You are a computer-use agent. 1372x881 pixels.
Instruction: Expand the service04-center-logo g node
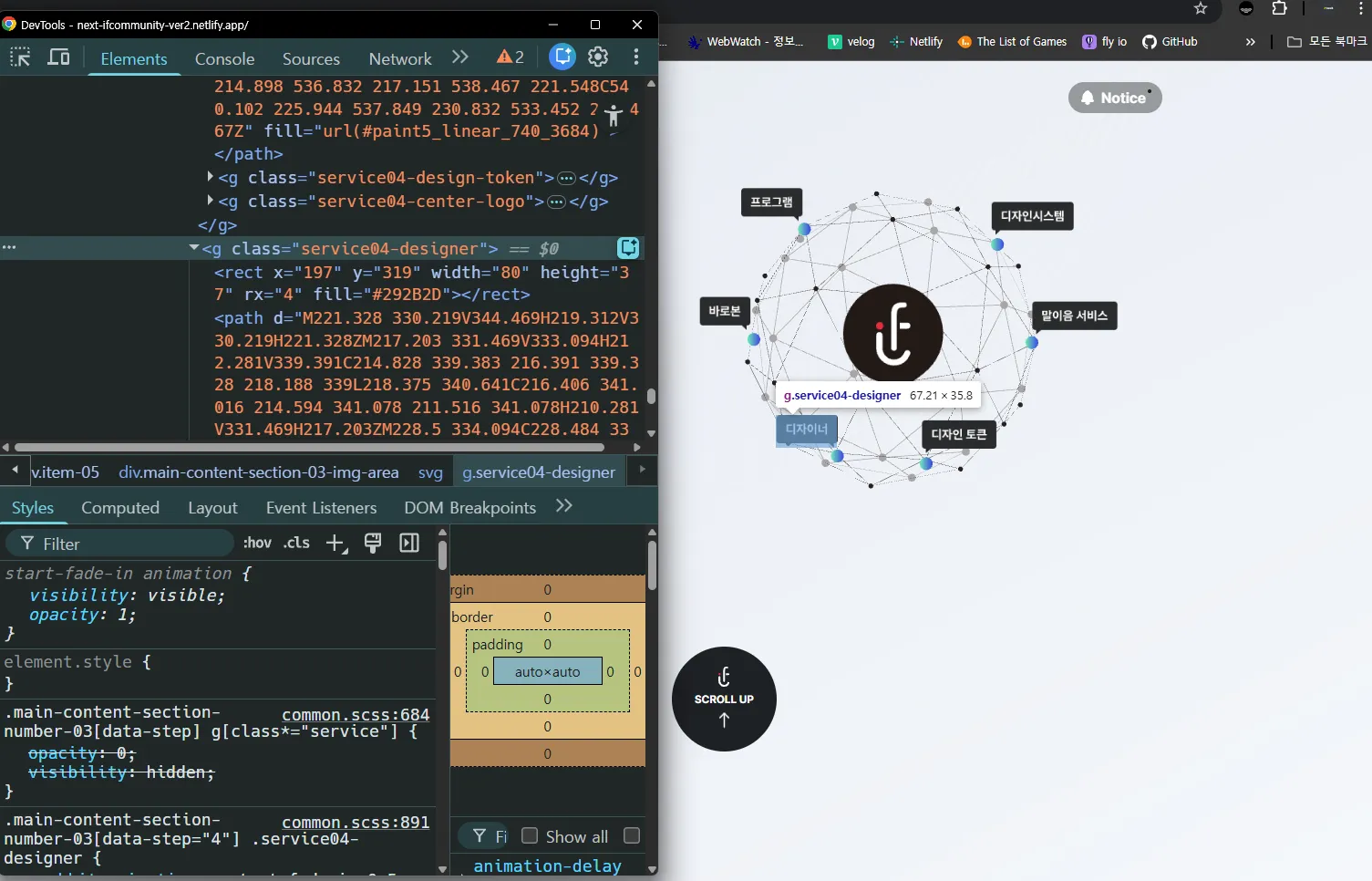point(211,201)
